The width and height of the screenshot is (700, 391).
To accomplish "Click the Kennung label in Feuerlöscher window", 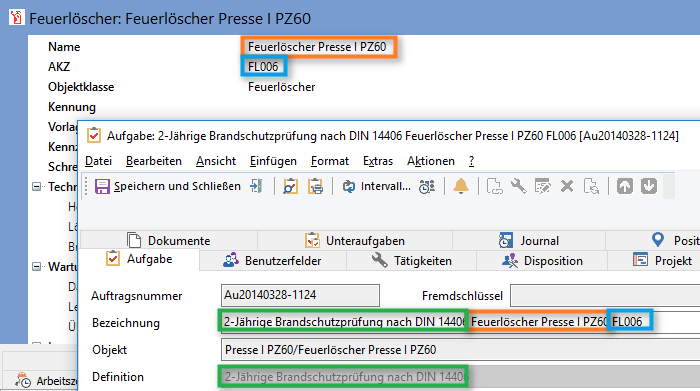I will (71, 107).
